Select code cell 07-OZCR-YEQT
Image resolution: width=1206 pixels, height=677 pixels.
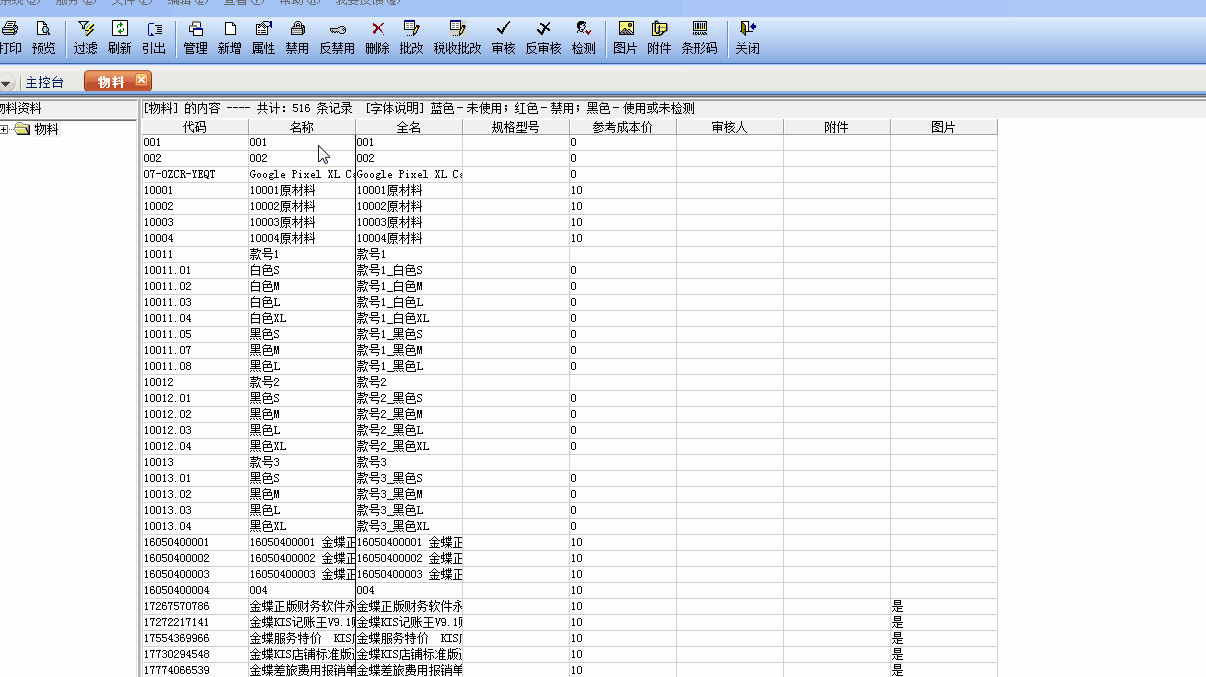pyautogui.click(x=195, y=174)
